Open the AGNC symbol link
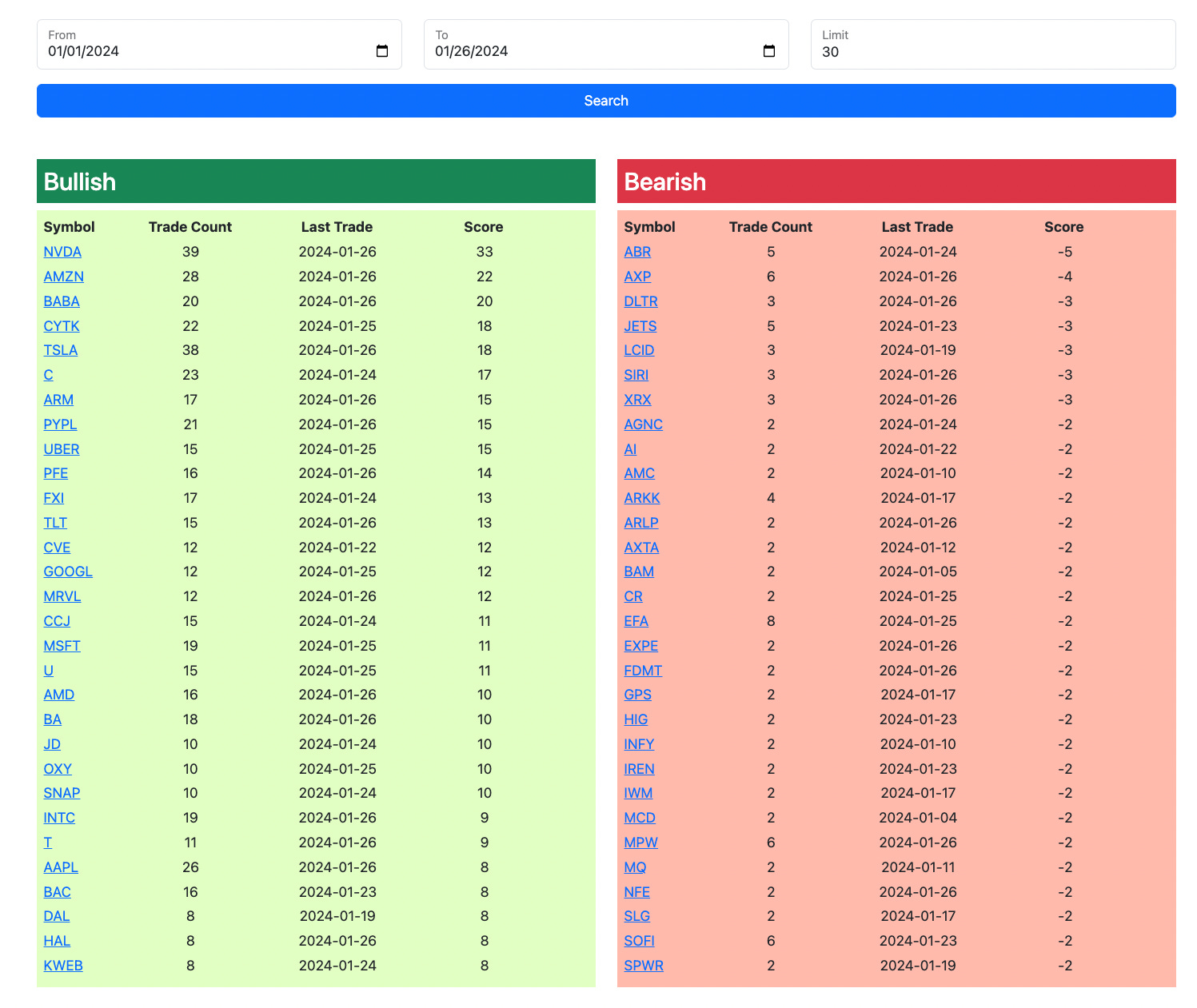Viewport: 1197px width, 1008px height. 644,424
